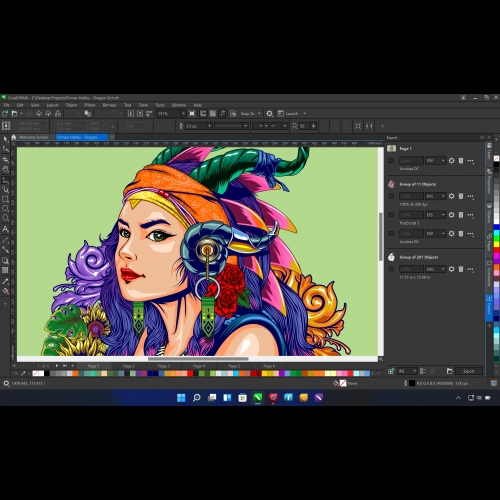Select the Freehand tool in toolbox

(5, 180)
